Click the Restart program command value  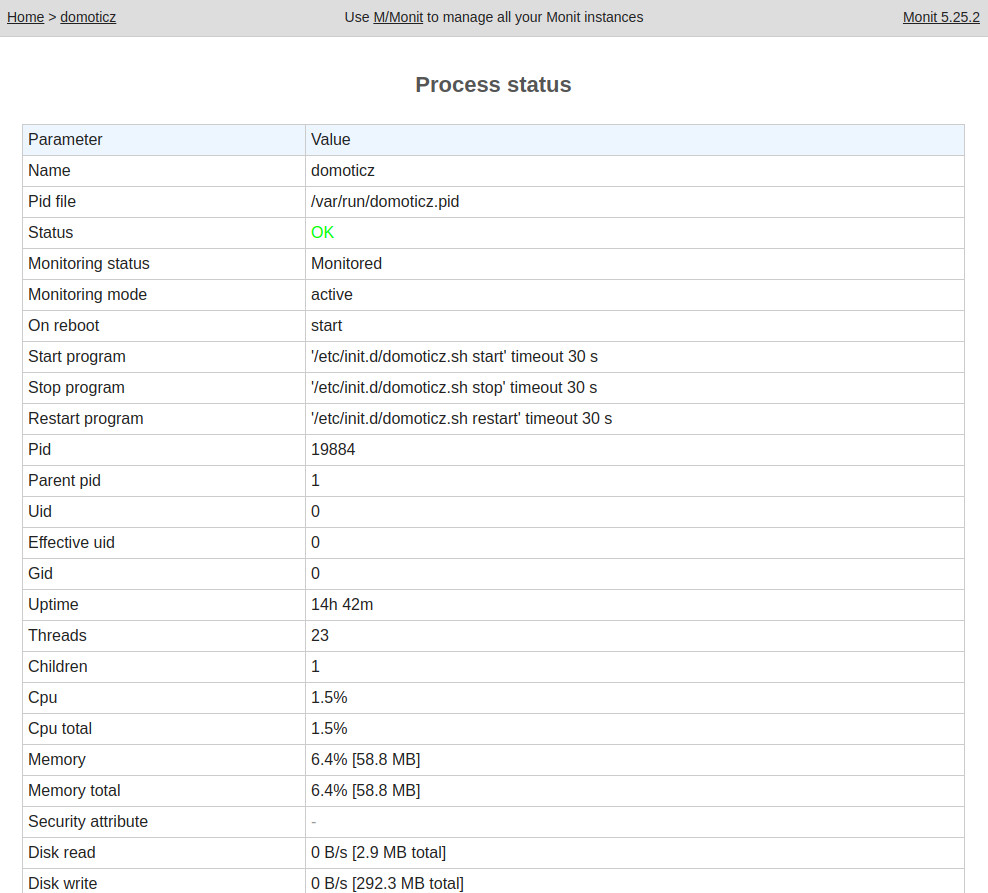pyautogui.click(x=461, y=418)
